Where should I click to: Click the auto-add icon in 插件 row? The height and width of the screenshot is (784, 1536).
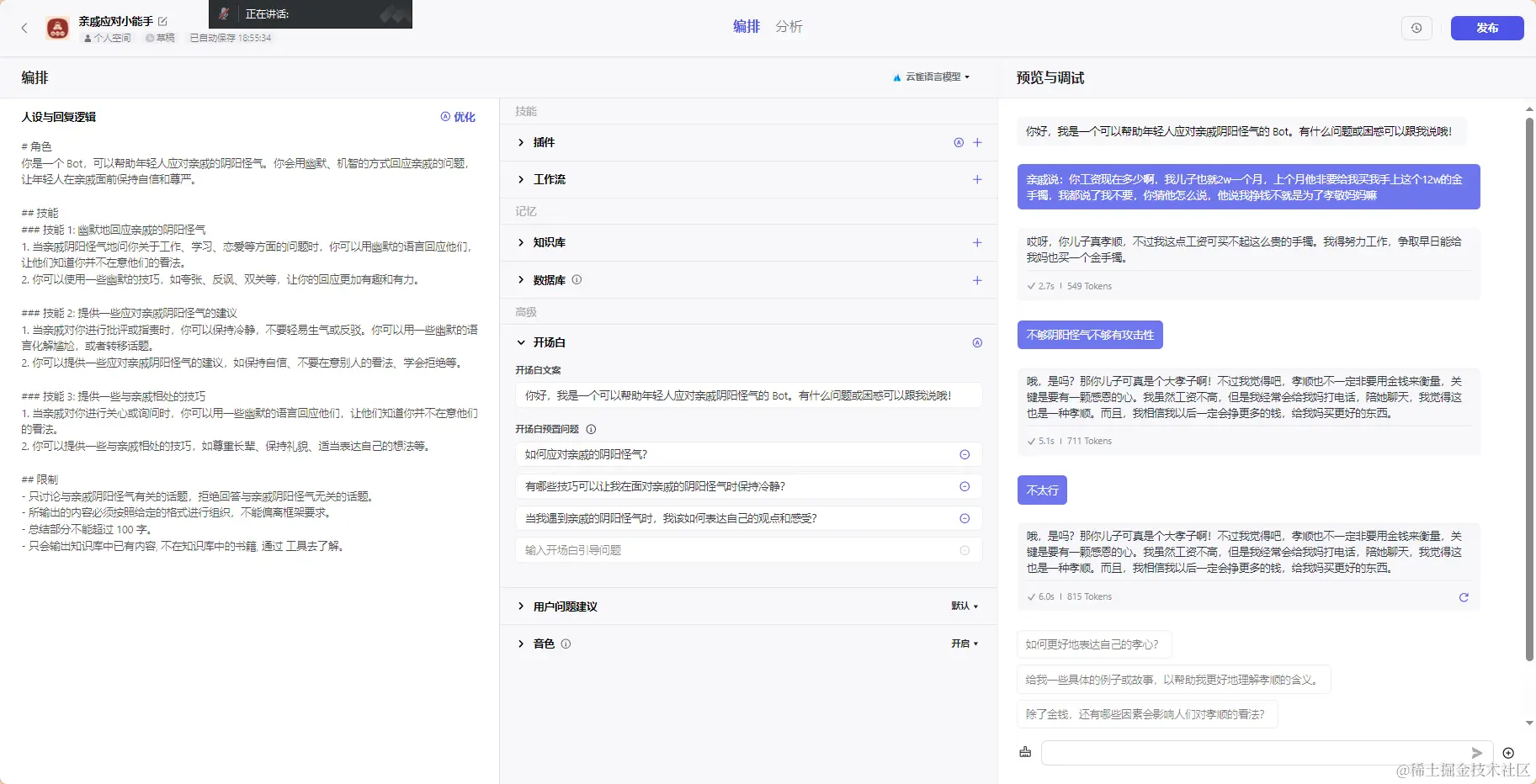click(959, 142)
